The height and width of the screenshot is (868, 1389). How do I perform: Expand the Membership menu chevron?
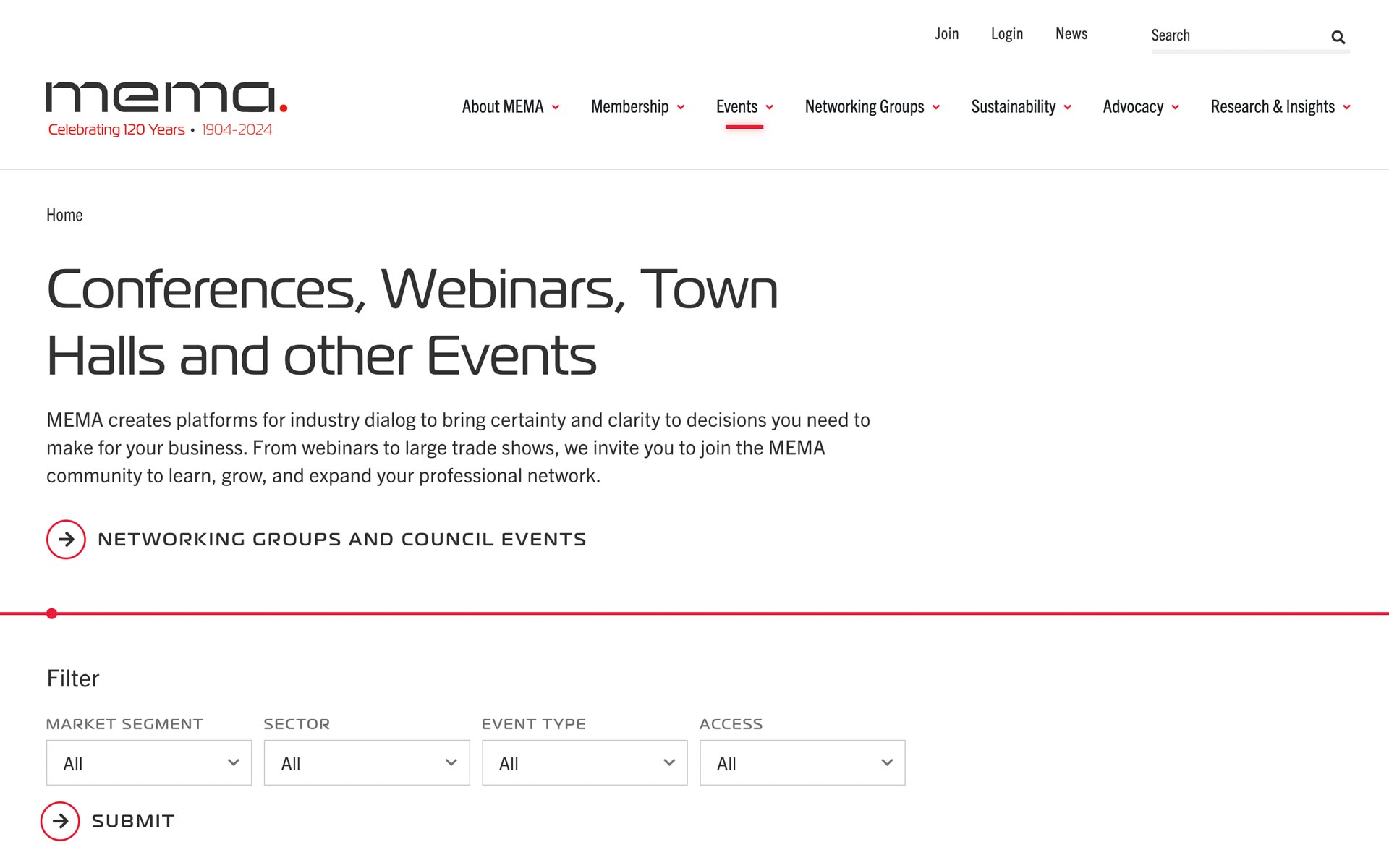[681, 107]
